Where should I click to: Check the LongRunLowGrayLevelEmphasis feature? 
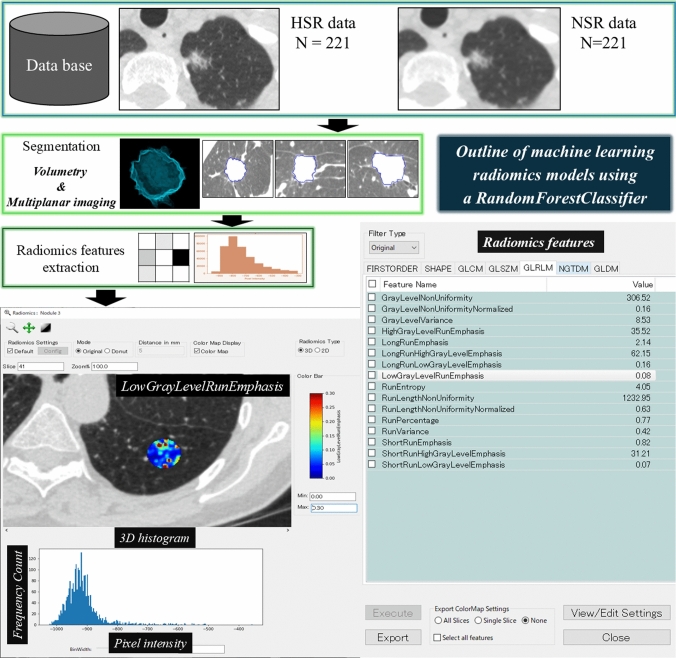(x=372, y=364)
